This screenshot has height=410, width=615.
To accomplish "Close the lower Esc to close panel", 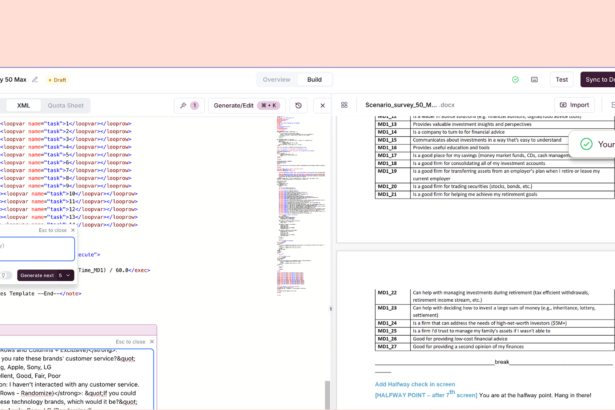I will click(x=152, y=342).
